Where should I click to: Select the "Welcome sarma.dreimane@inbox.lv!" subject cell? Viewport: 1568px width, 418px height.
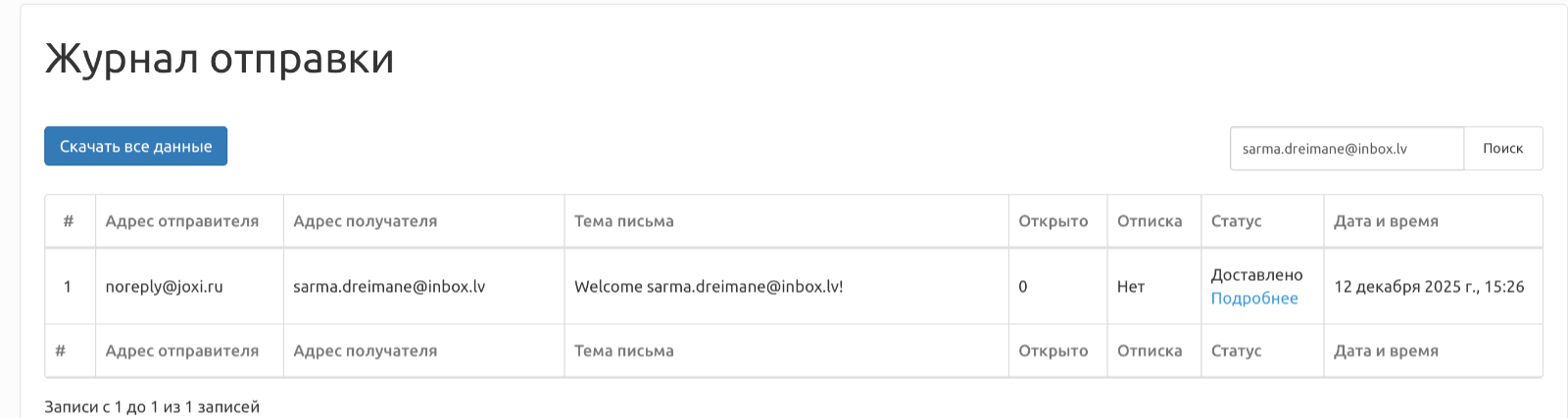tap(709, 287)
